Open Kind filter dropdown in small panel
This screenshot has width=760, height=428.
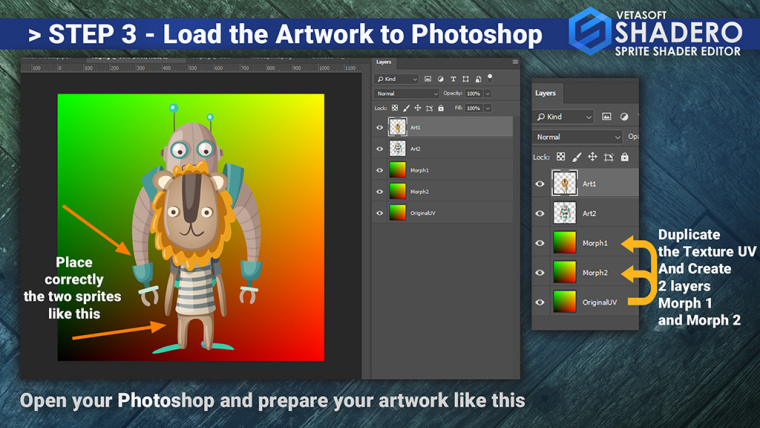click(396, 79)
